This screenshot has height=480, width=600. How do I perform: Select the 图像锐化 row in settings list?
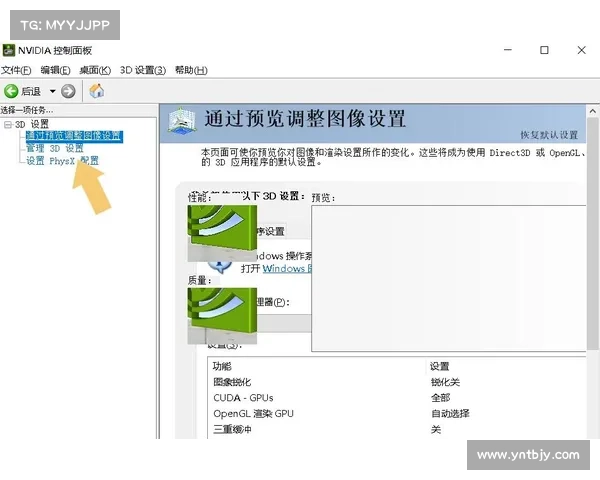point(232,382)
